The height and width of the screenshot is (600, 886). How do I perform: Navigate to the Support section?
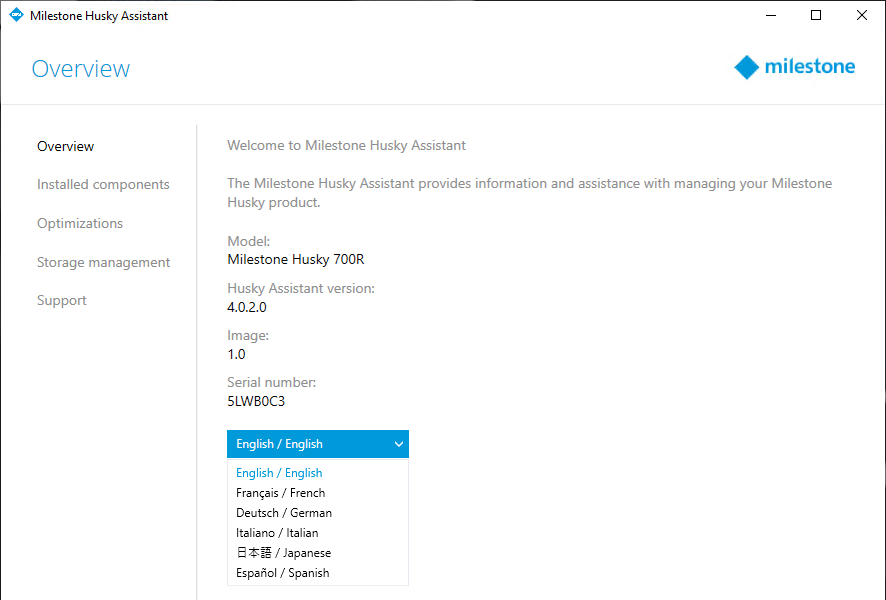[62, 301]
